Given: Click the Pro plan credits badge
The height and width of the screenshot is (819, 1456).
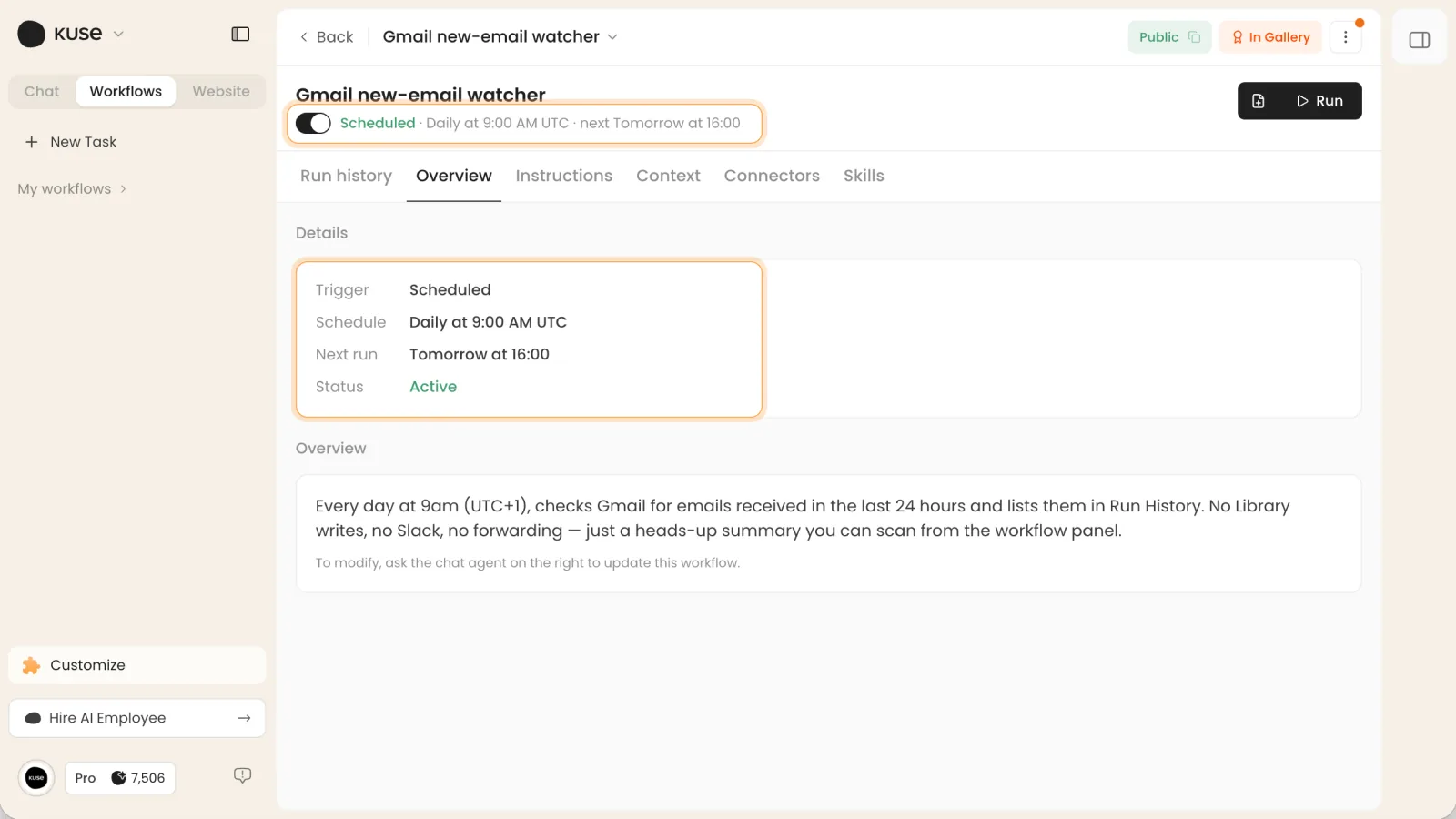Looking at the screenshot, I should point(120,778).
